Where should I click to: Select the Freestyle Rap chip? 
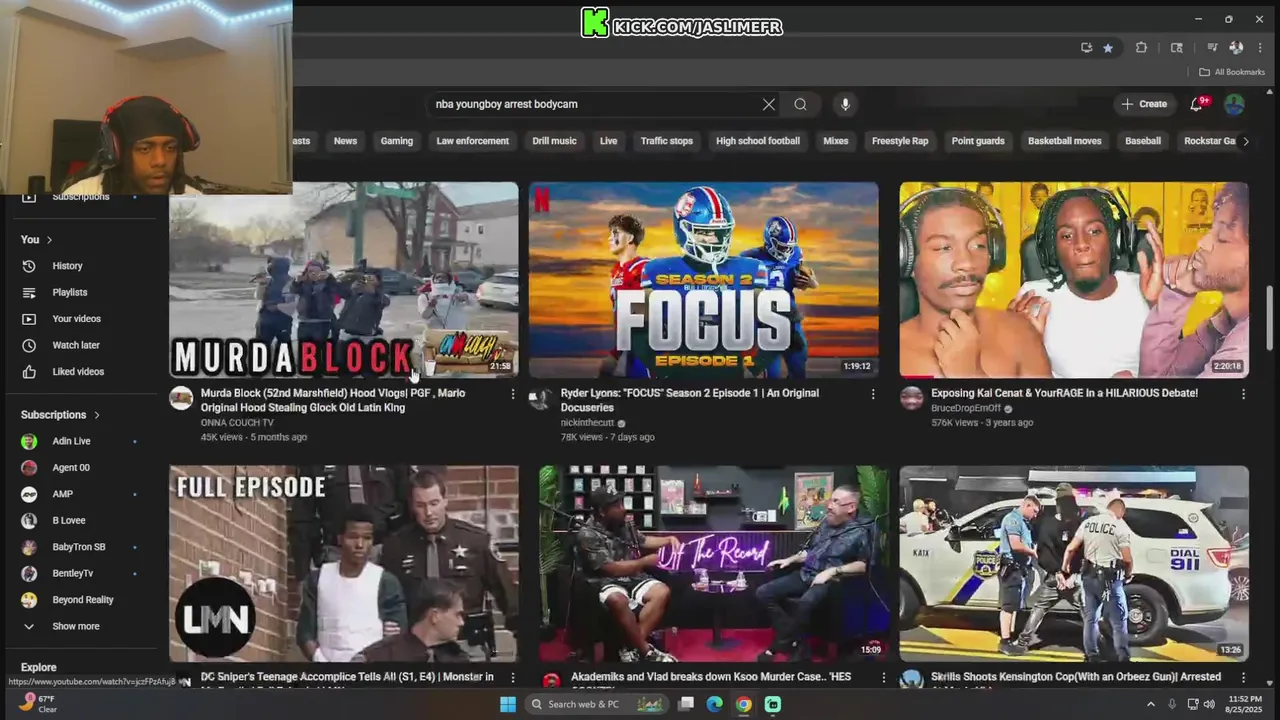click(900, 141)
